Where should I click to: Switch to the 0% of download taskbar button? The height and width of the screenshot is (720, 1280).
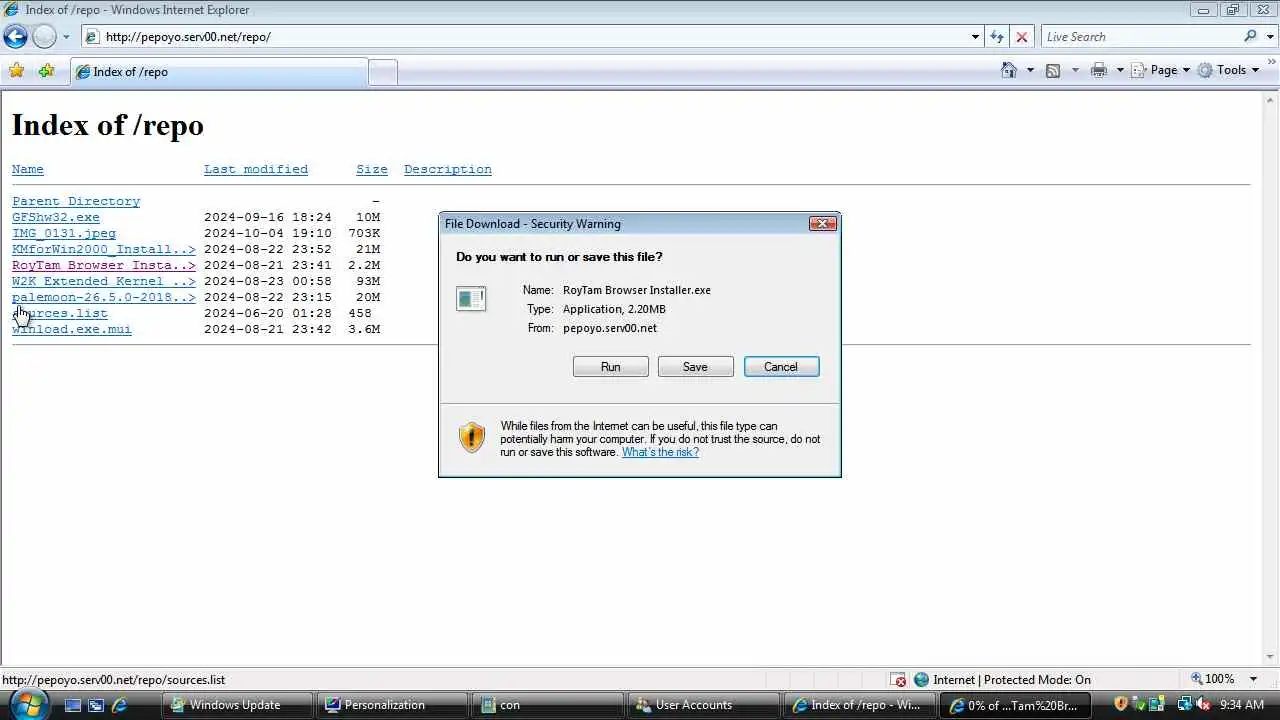(1016, 705)
